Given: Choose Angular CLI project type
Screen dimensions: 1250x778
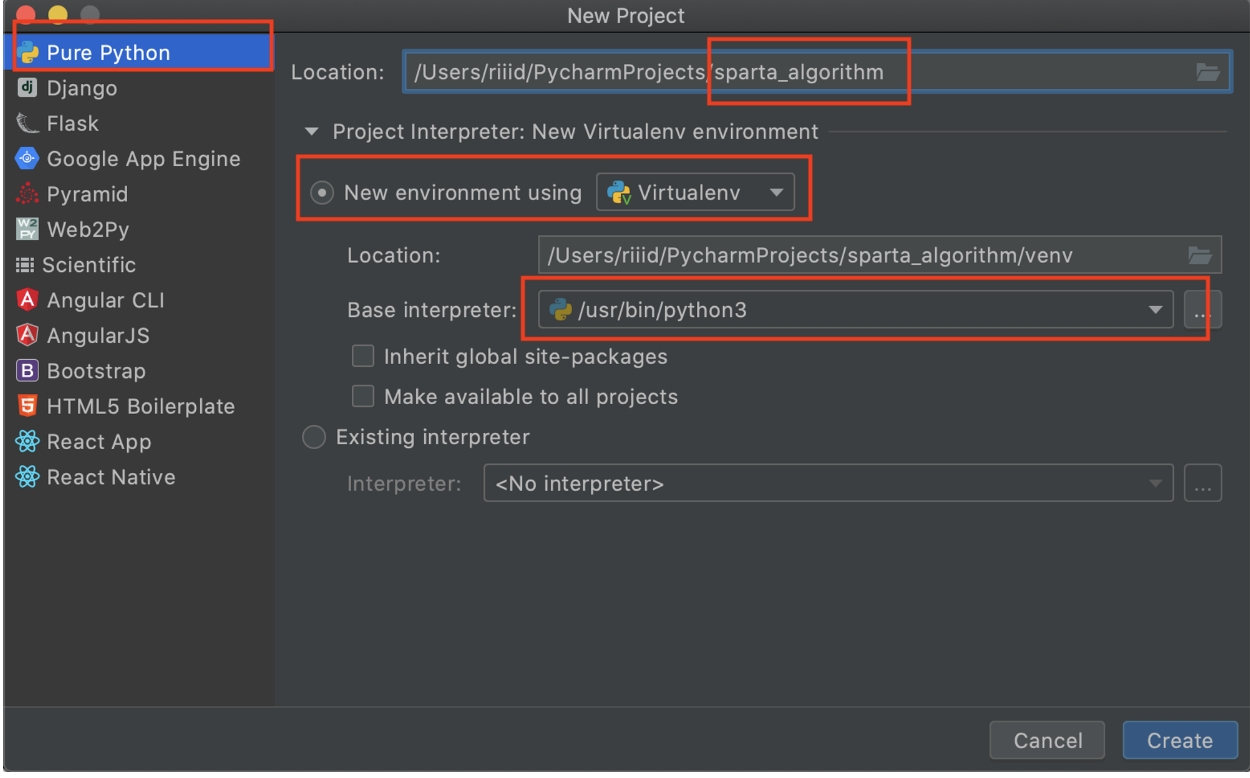Looking at the screenshot, I should (140, 300).
